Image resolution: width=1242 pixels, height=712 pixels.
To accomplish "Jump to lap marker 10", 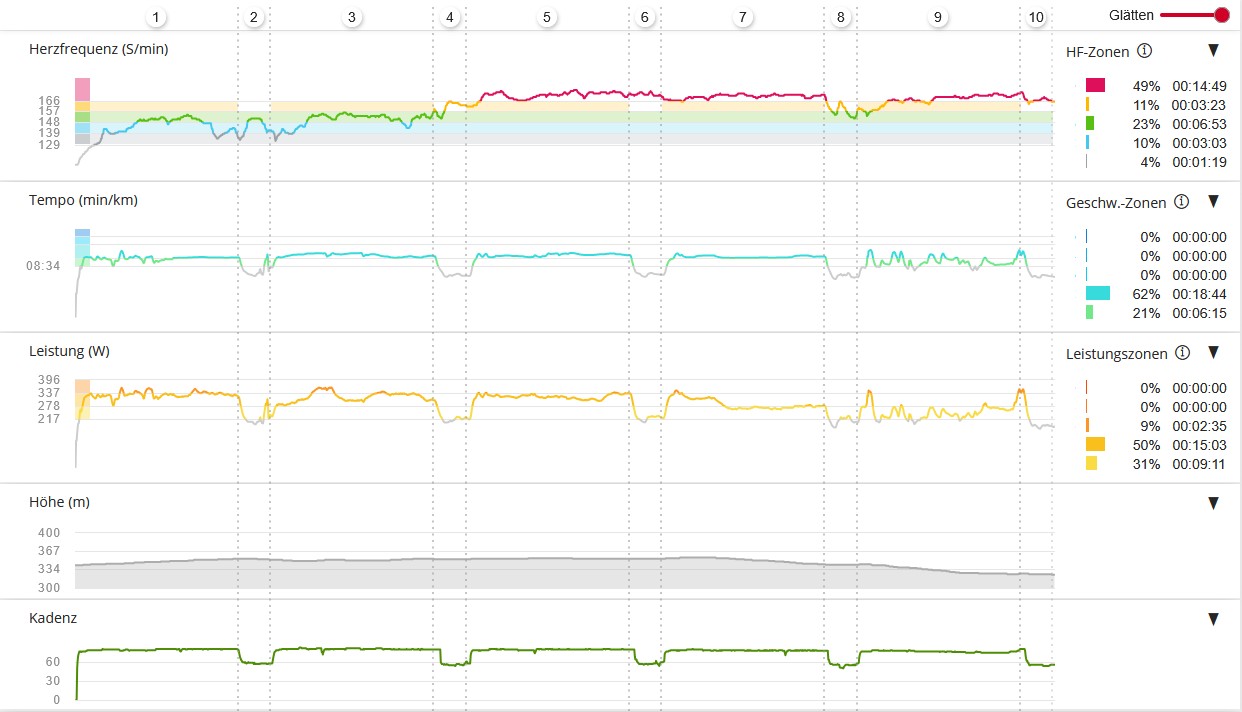I will point(1036,18).
